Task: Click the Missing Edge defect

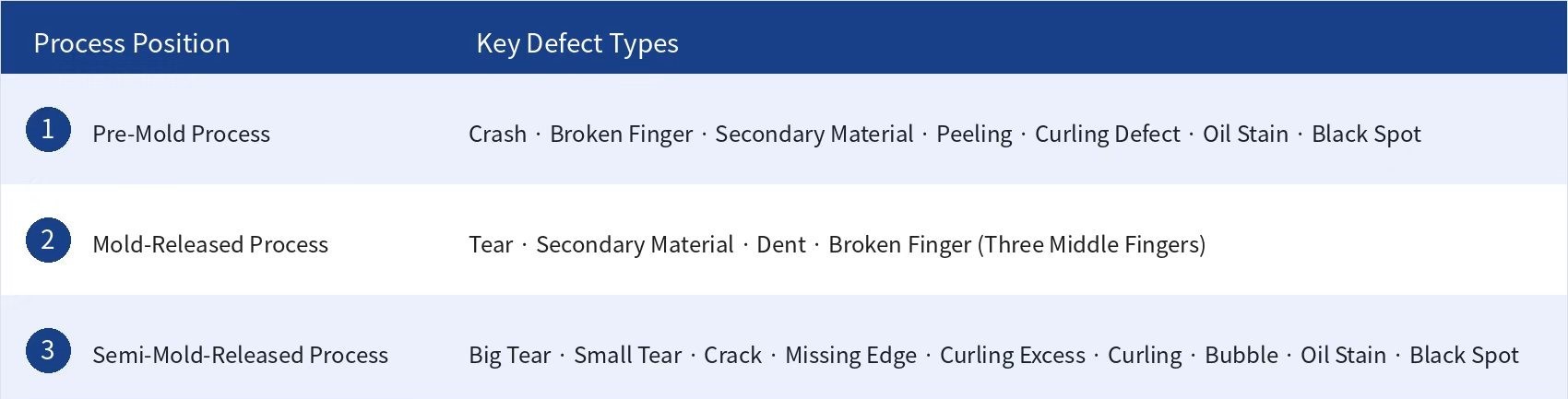Action: pyautogui.click(x=850, y=356)
